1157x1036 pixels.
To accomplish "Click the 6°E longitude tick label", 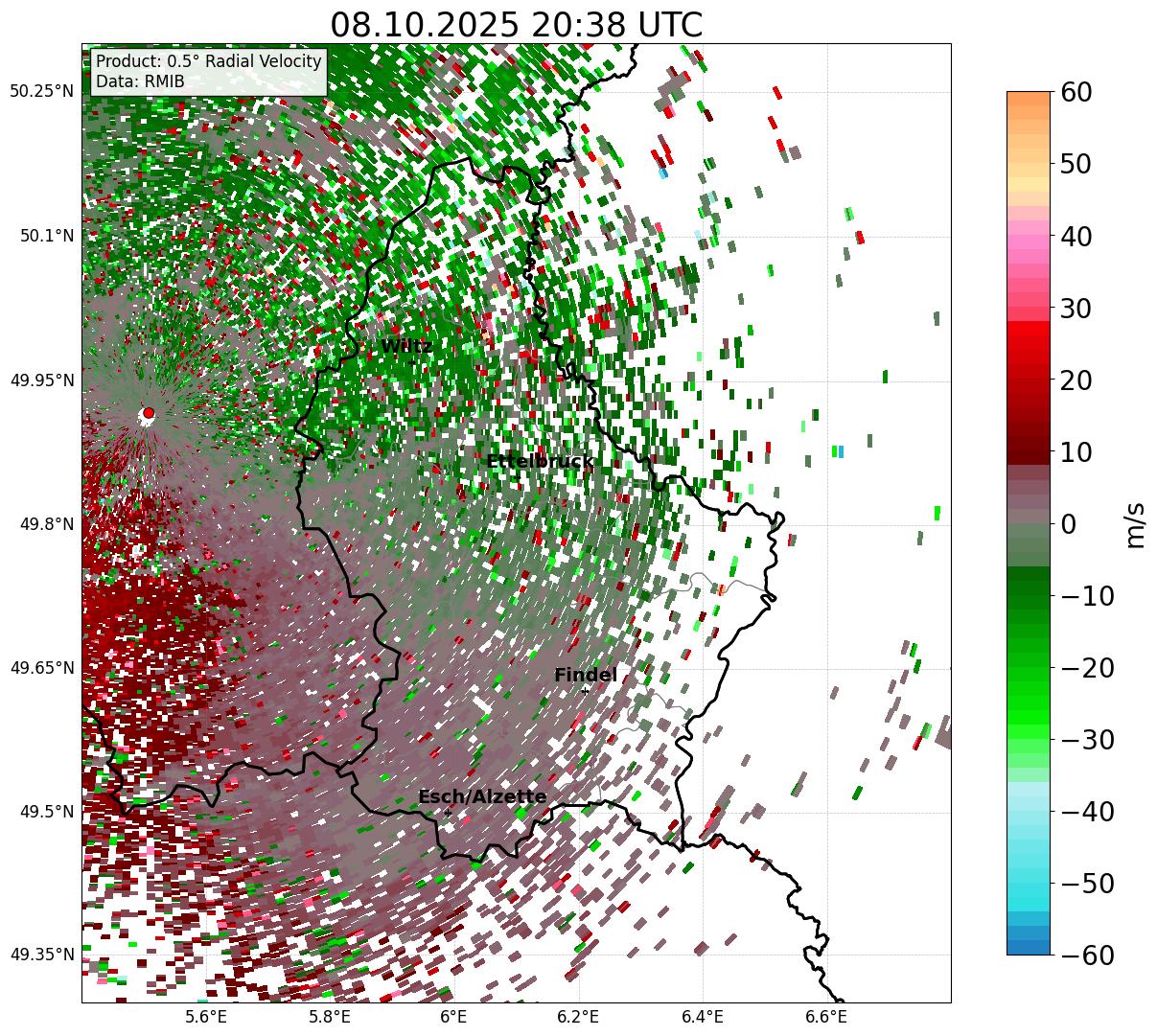I will [453, 1018].
